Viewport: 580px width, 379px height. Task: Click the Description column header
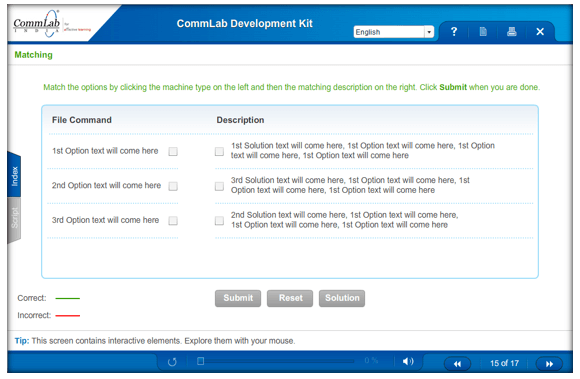pos(240,120)
